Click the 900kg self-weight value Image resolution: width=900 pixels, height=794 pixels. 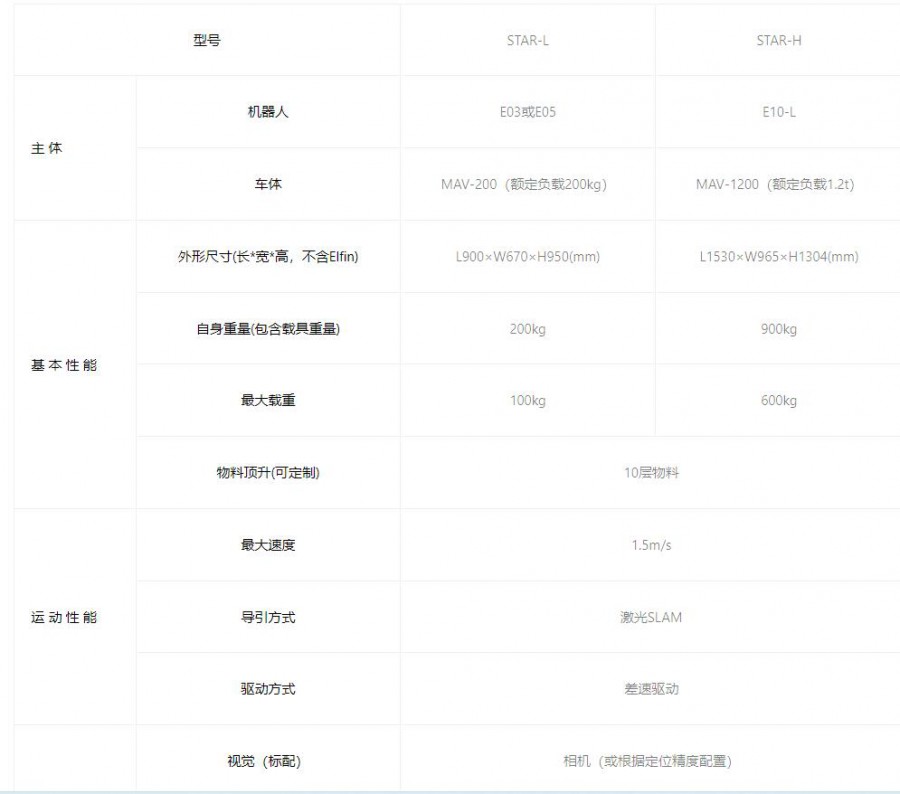[778, 329]
